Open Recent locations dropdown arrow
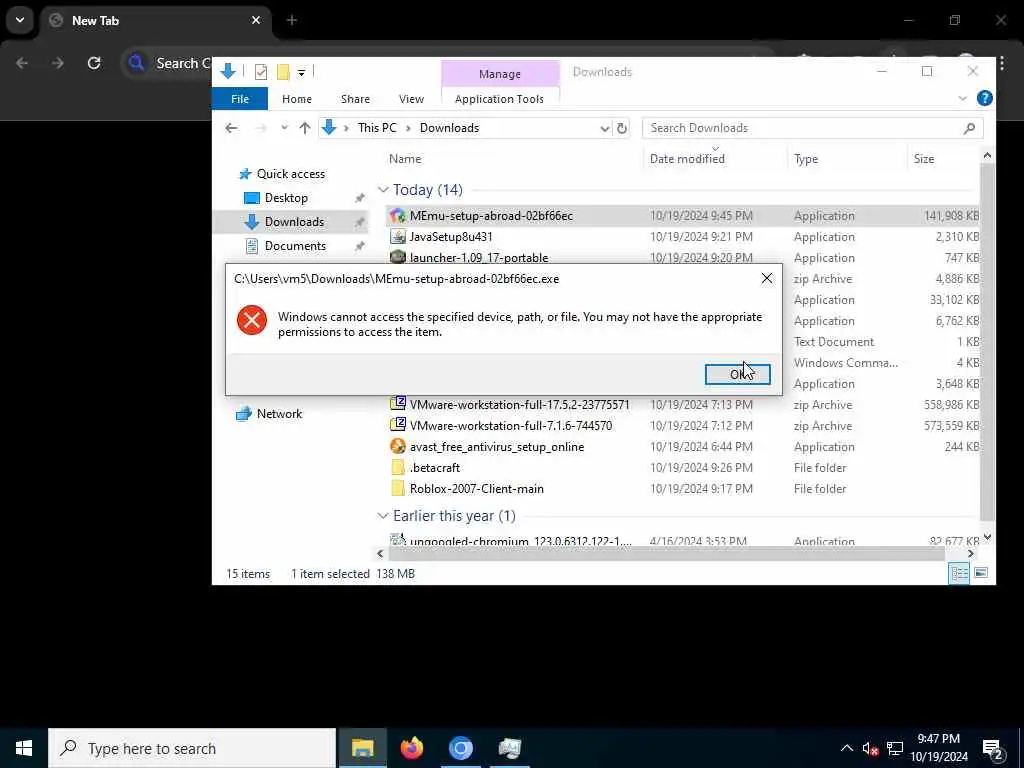This screenshot has height=768, width=1024. 284,128
